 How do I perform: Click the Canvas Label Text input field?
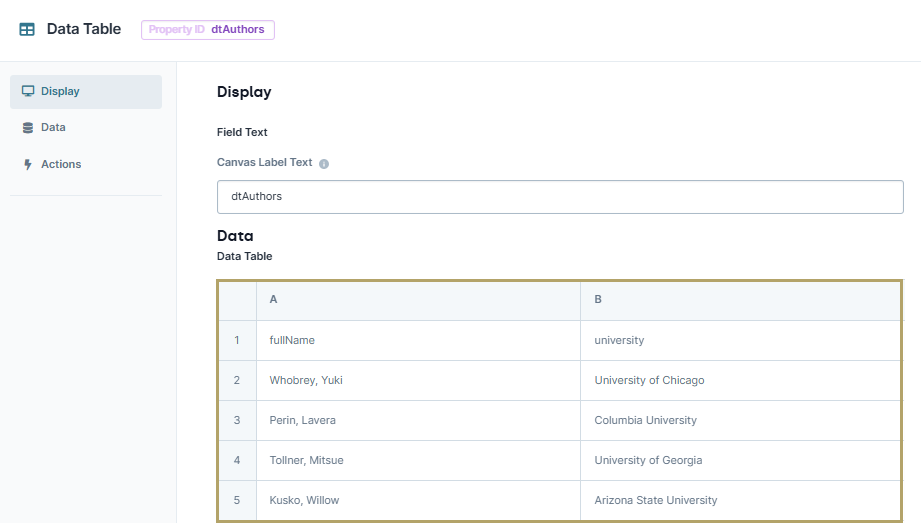click(x=560, y=197)
